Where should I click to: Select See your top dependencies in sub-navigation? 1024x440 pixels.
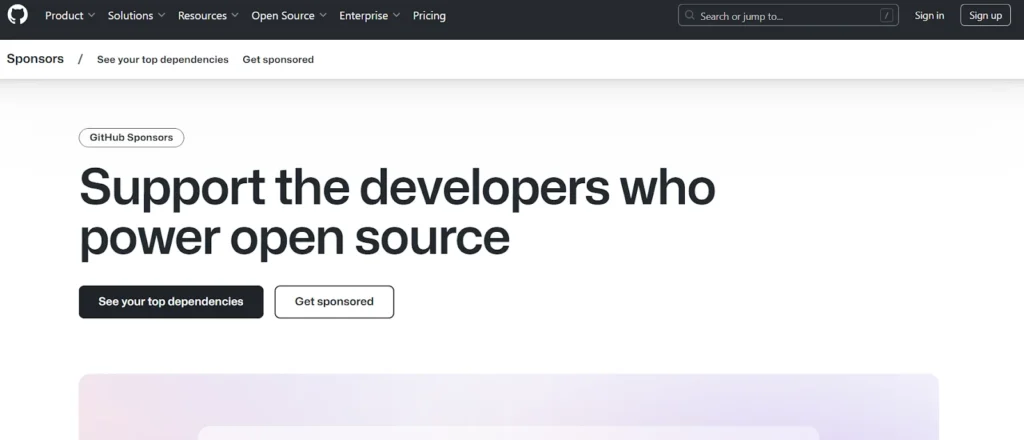point(163,60)
